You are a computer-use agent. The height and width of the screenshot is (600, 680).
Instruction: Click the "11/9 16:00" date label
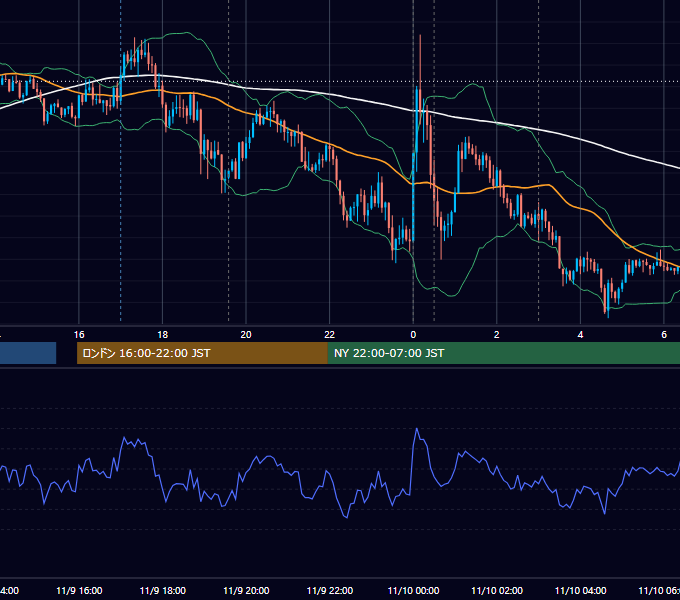click(79, 590)
